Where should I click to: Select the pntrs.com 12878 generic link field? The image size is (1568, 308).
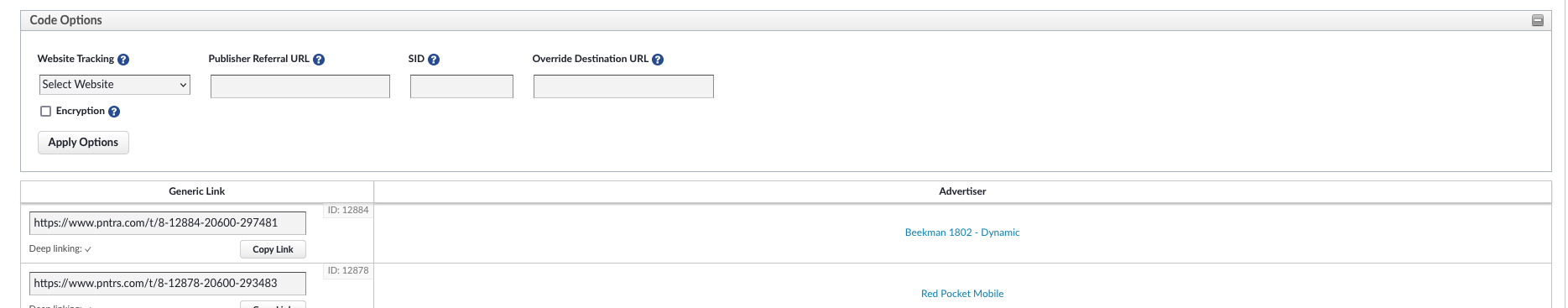click(x=168, y=284)
